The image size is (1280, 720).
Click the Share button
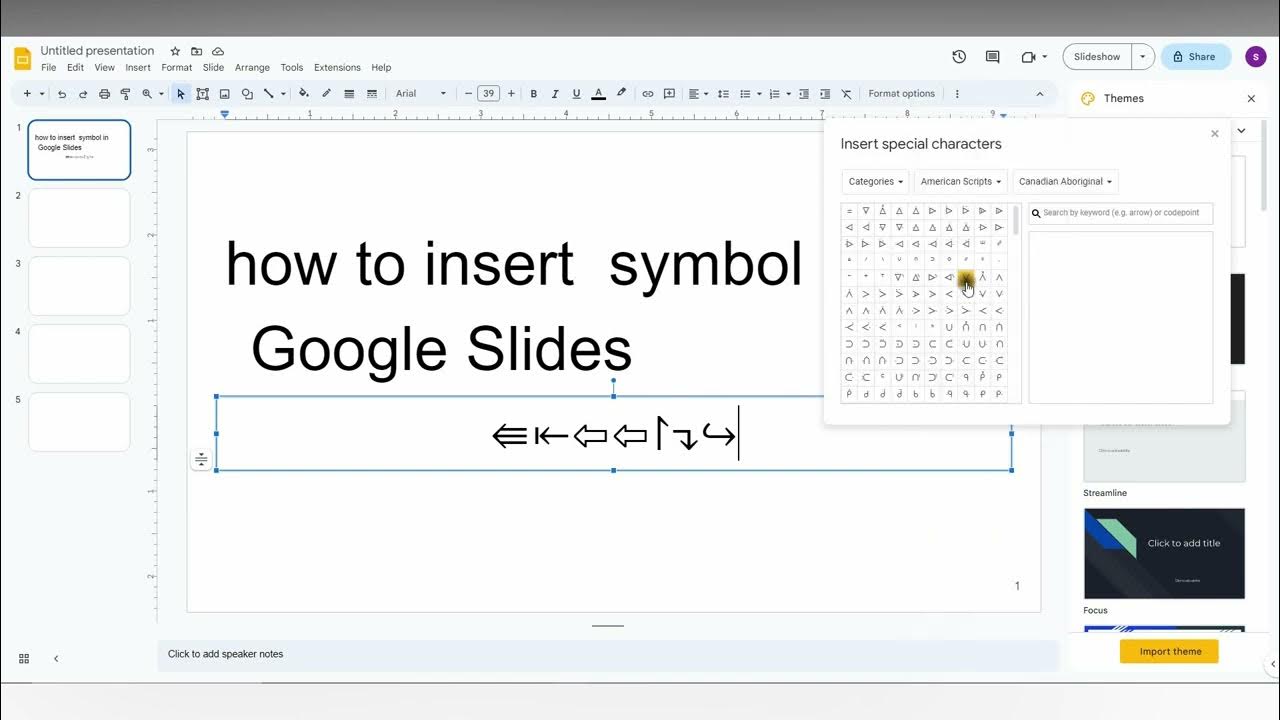pyautogui.click(x=1196, y=57)
